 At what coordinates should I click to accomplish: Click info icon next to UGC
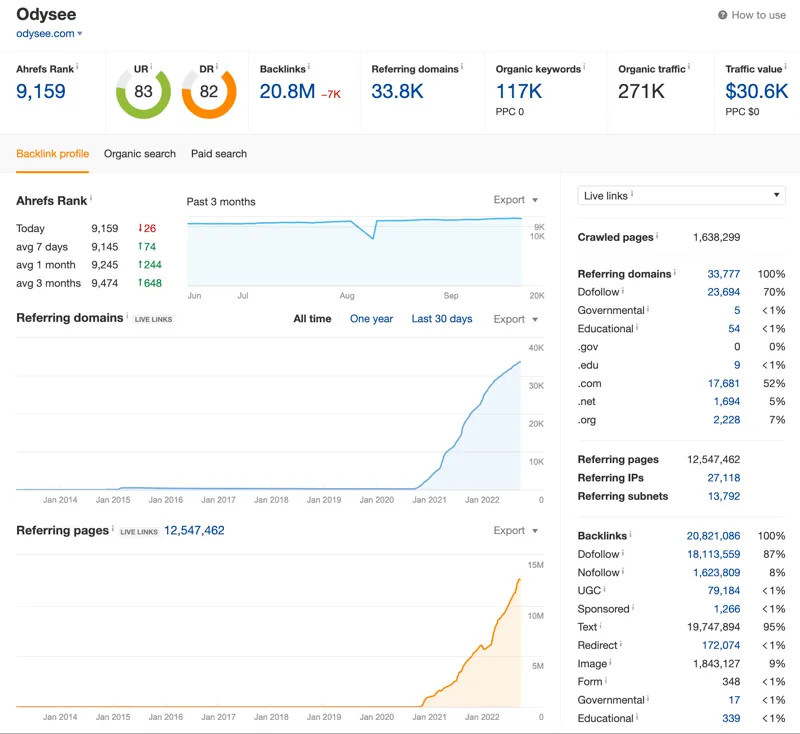click(604, 589)
